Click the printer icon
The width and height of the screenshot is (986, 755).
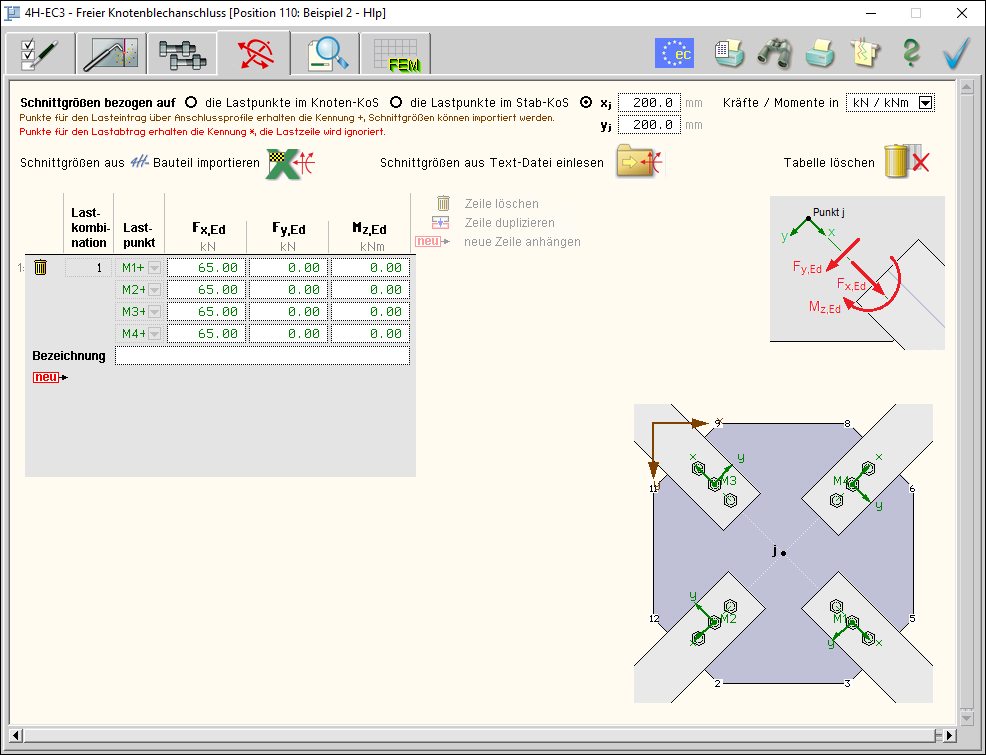point(820,53)
